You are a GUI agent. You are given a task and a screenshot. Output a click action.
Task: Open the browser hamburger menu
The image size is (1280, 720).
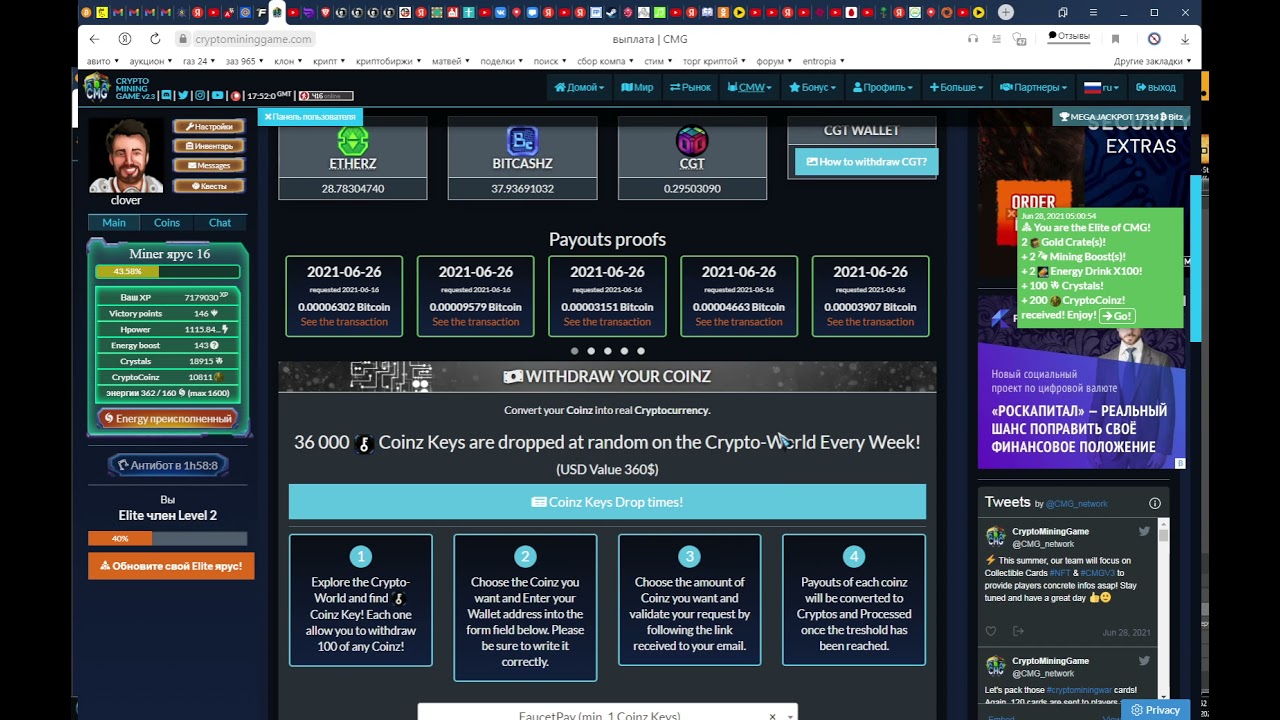click(1093, 13)
